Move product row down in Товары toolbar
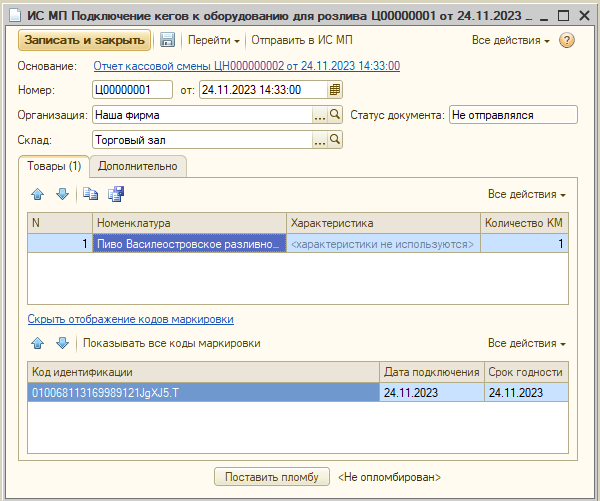This screenshot has width=600, height=501. pos(61,194)
